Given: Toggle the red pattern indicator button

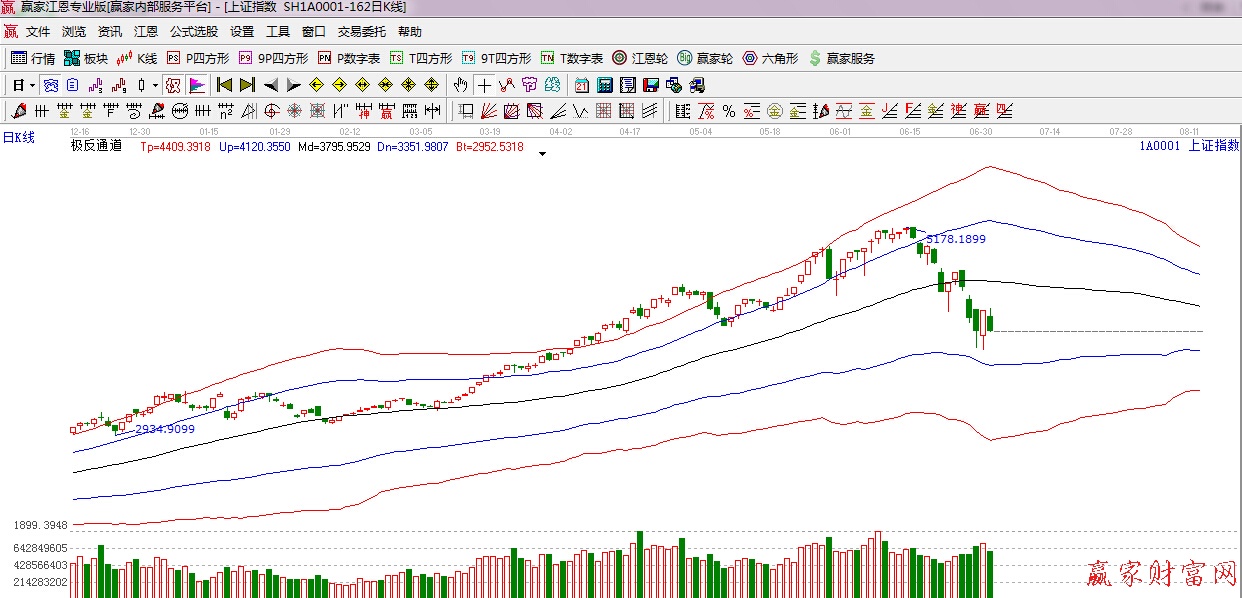Looking at the screenshot, I should click(x=173, y=85).
